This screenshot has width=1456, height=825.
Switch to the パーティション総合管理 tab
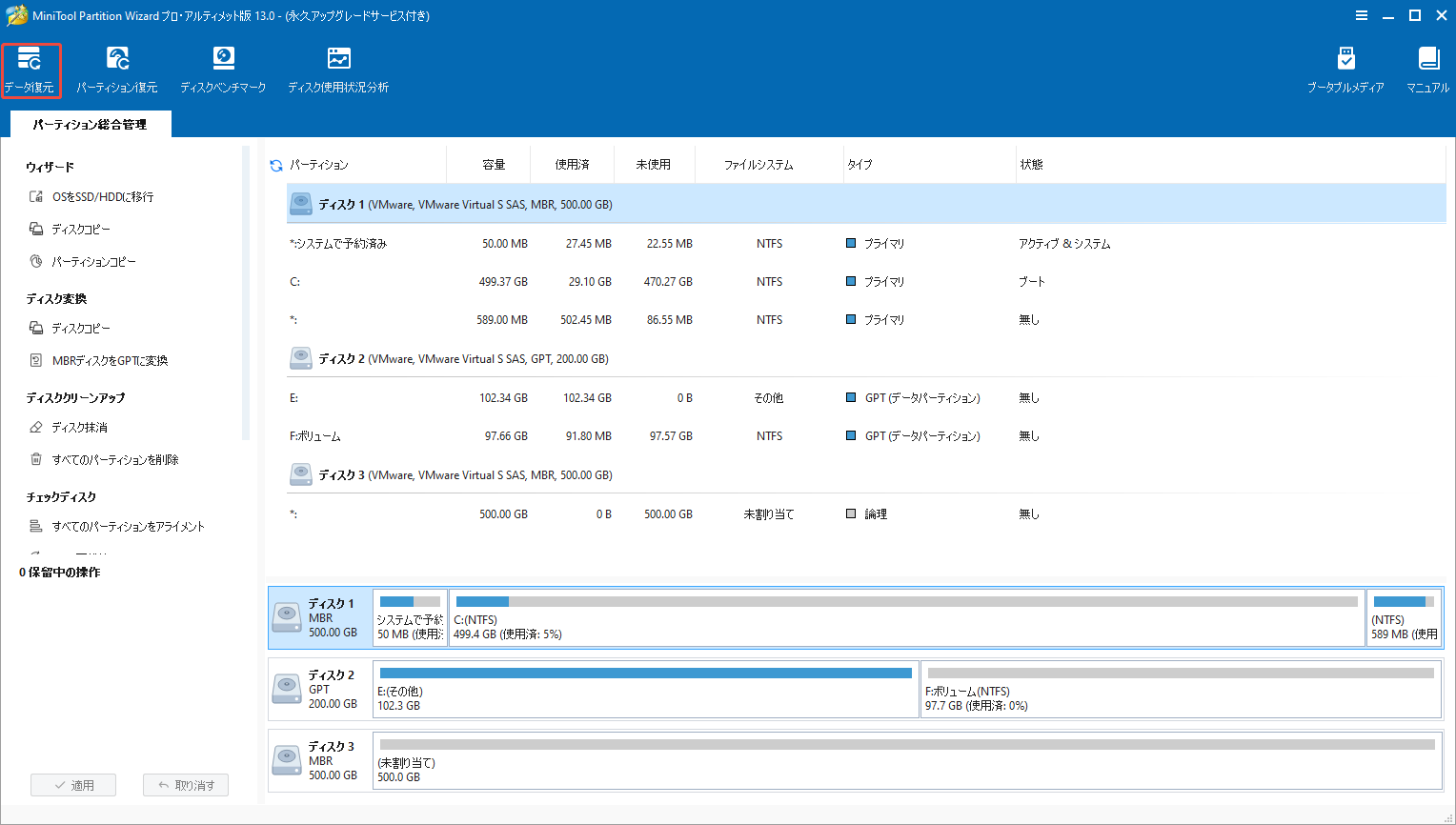(x=91, y=124)
